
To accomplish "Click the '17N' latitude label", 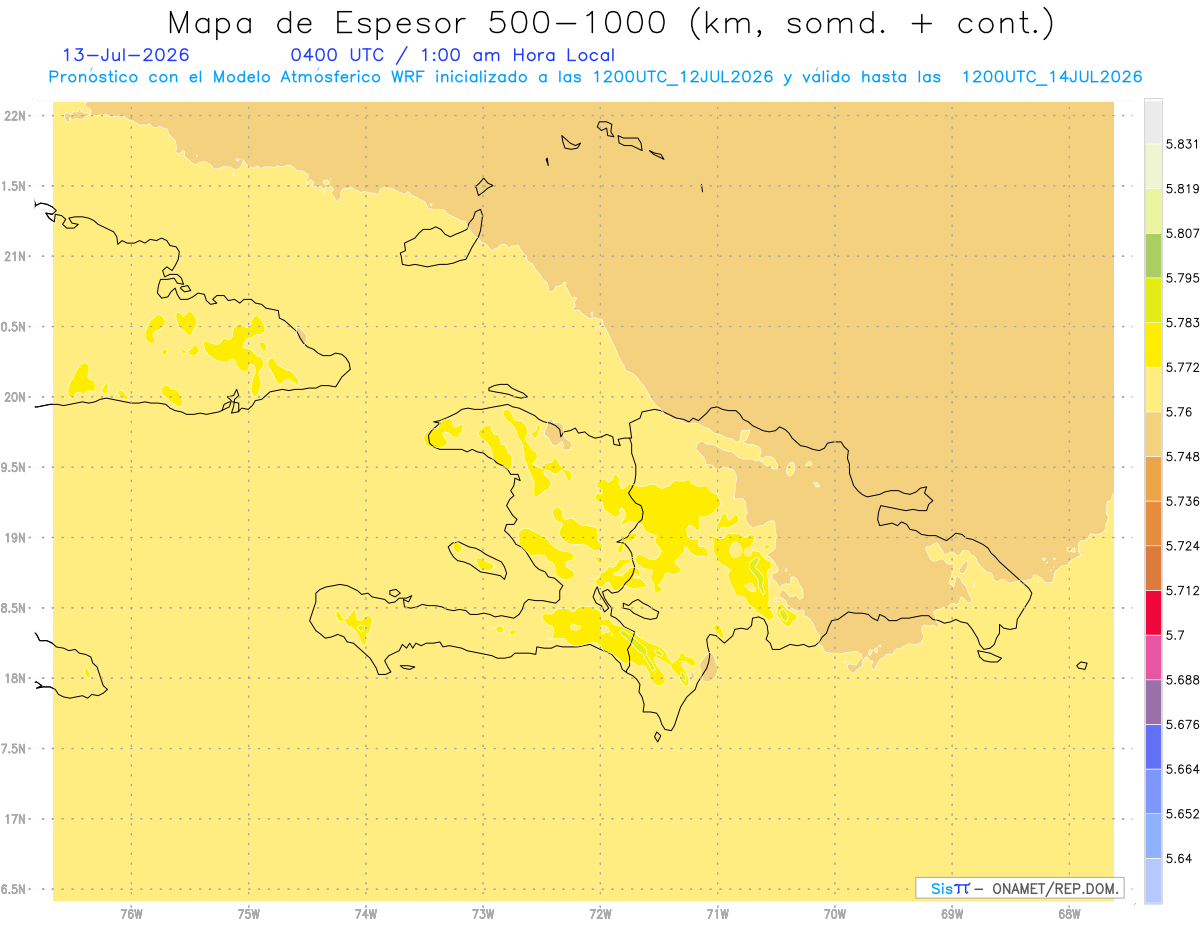I will (x=15, y=819).
